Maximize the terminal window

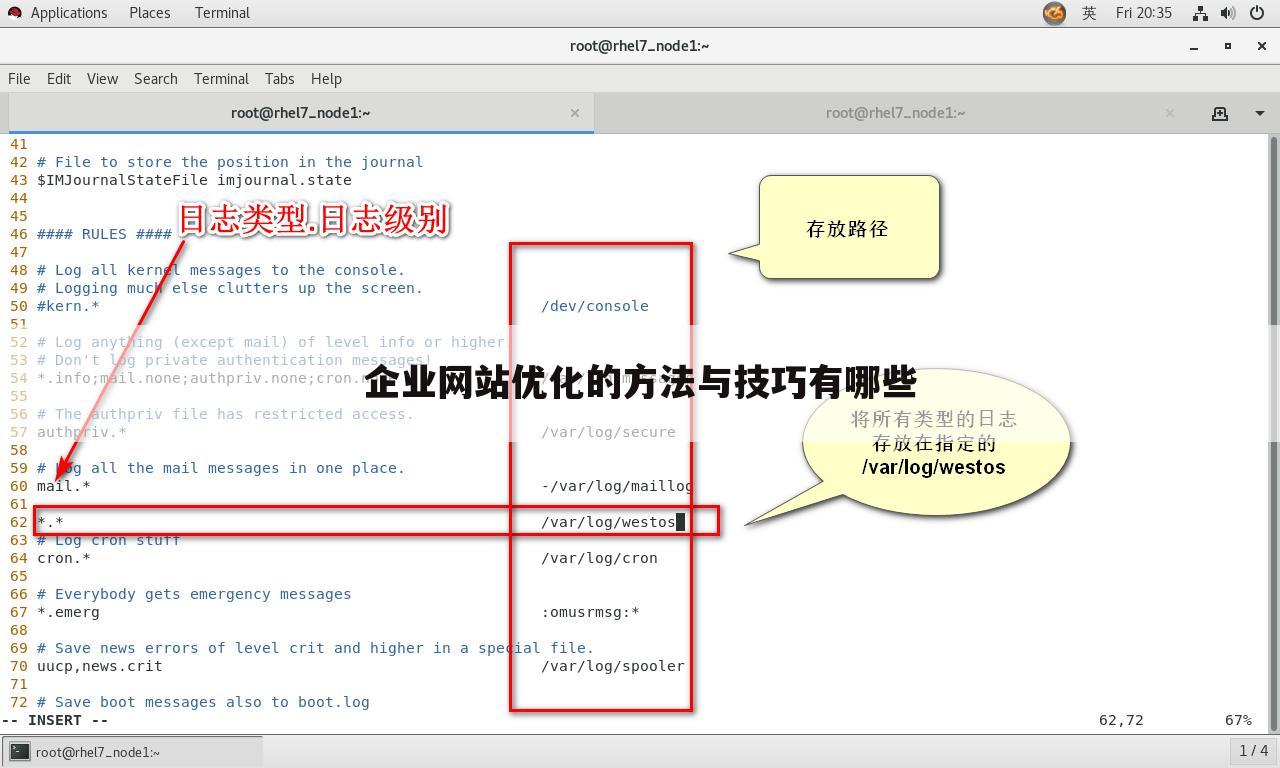click(x=1228, y=46)
